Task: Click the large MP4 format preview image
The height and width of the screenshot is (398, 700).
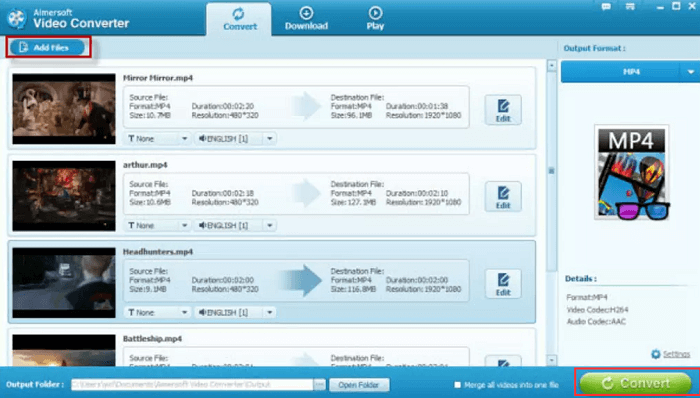Action: [631, 173]
